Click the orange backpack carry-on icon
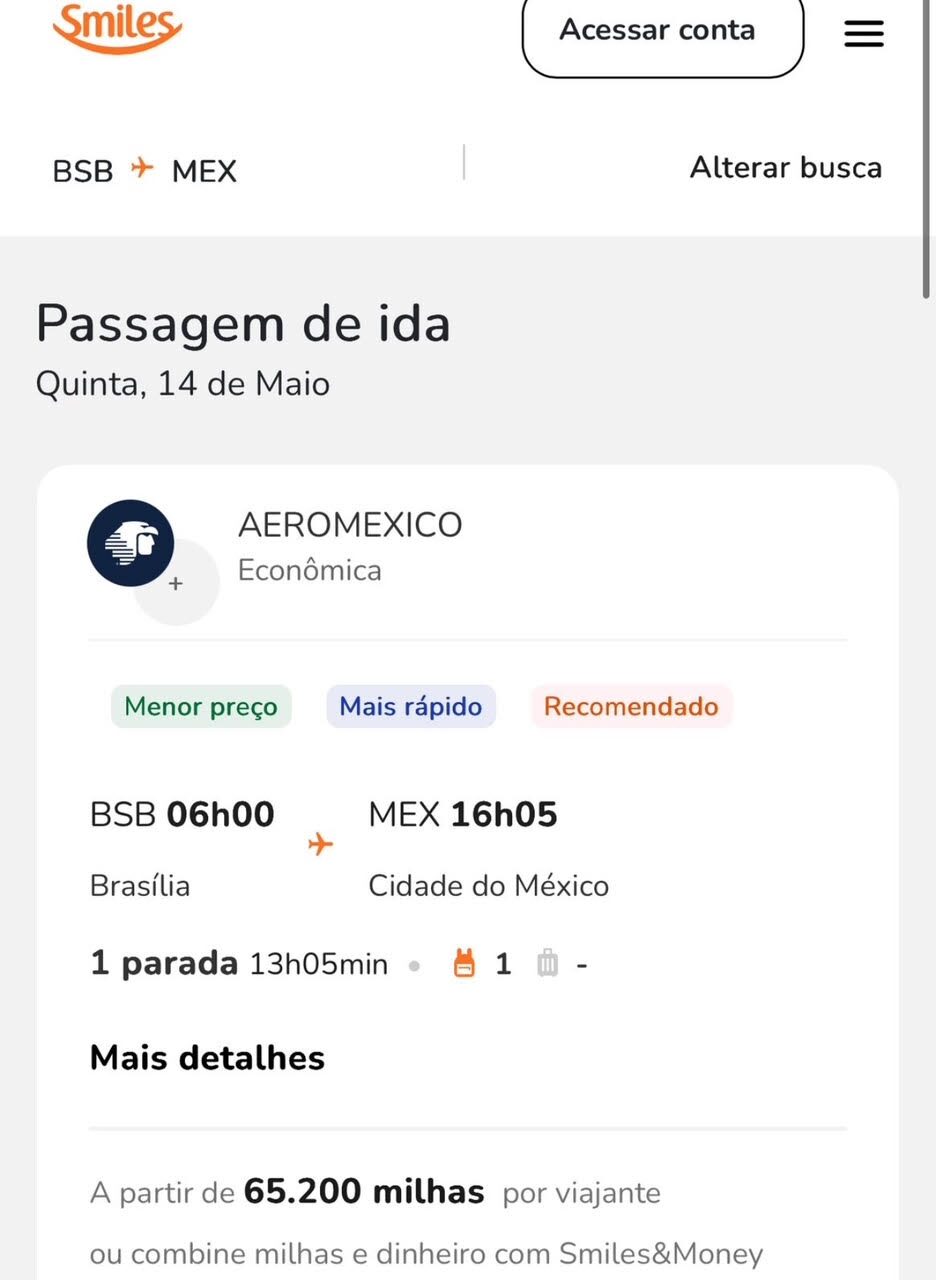This screenshot has height=1280, width=936. coord(464,964)
